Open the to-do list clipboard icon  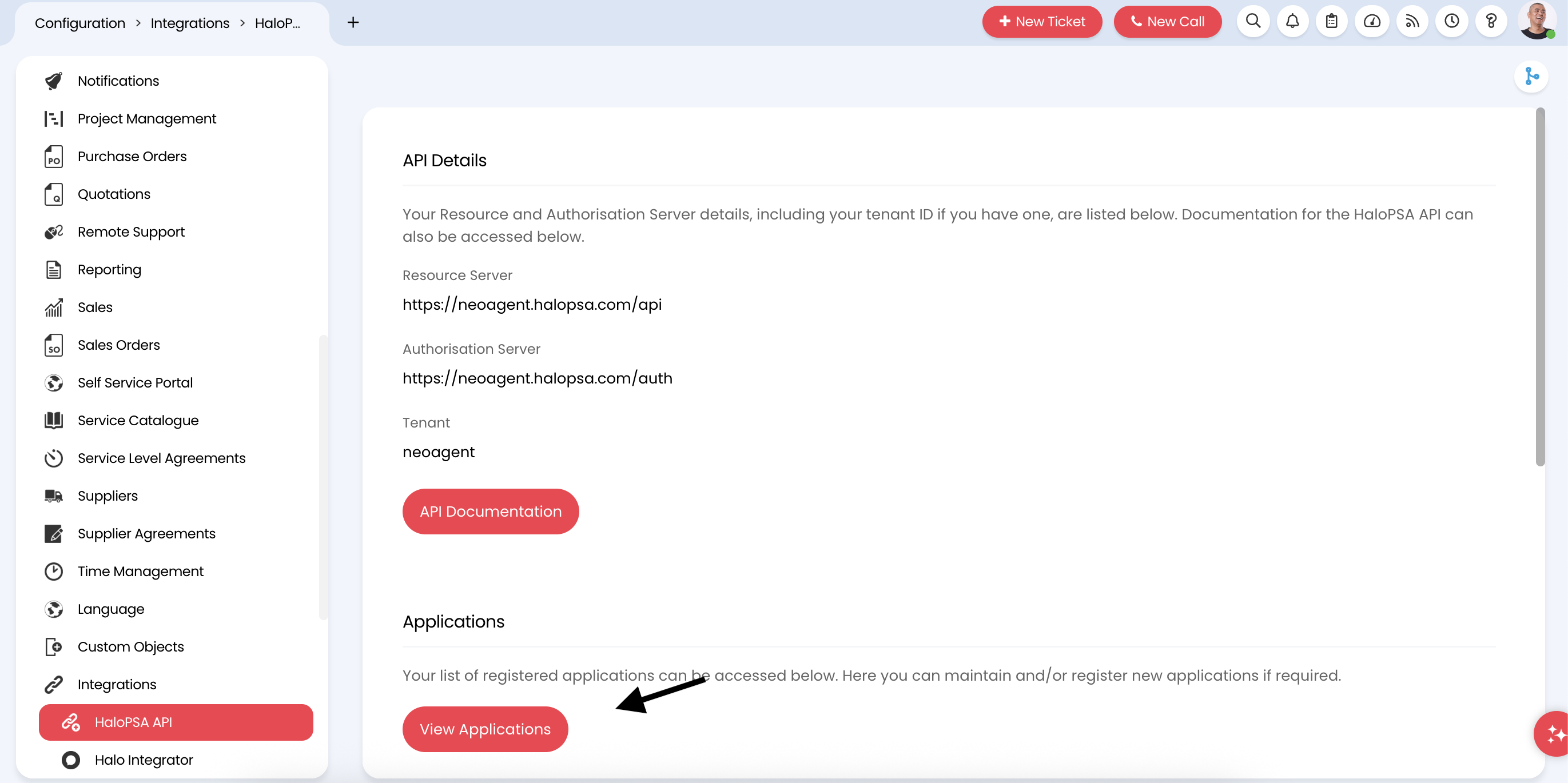coord(1331,21)
